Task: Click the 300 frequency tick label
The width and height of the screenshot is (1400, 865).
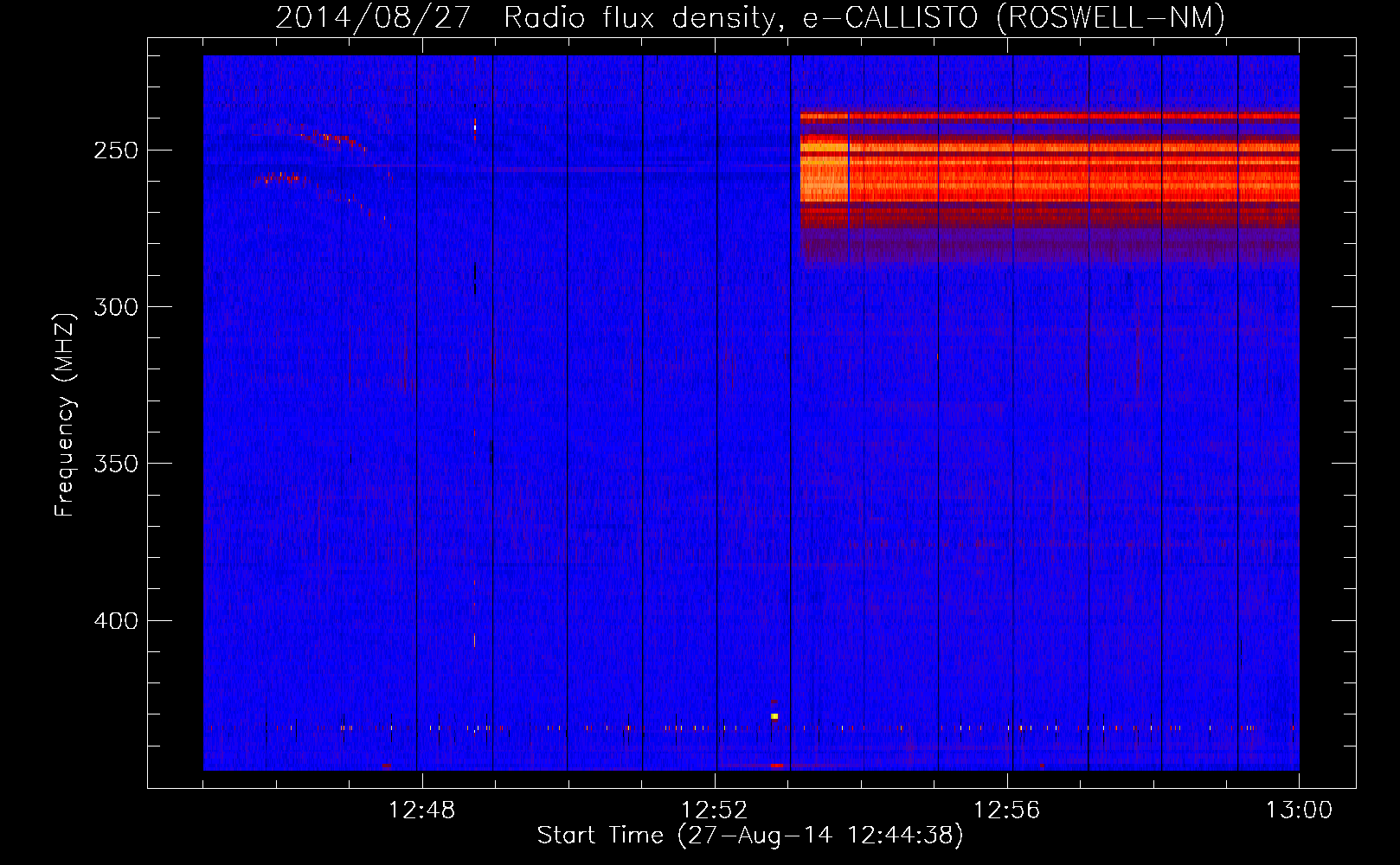Action: point(116,307)
